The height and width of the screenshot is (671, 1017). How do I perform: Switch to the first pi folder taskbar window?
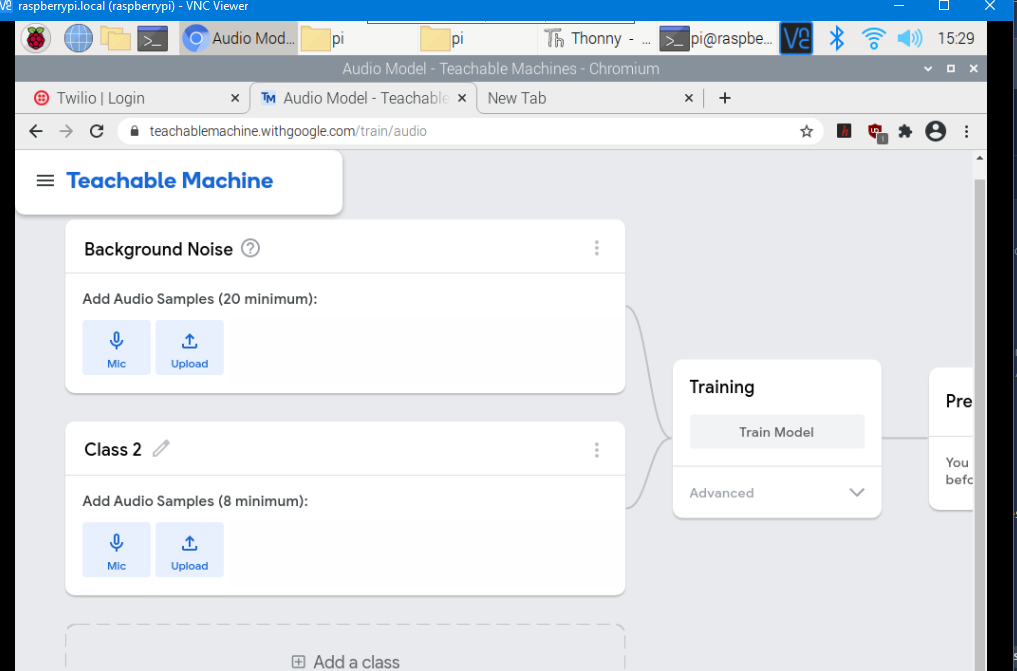[x=357, y=39]
